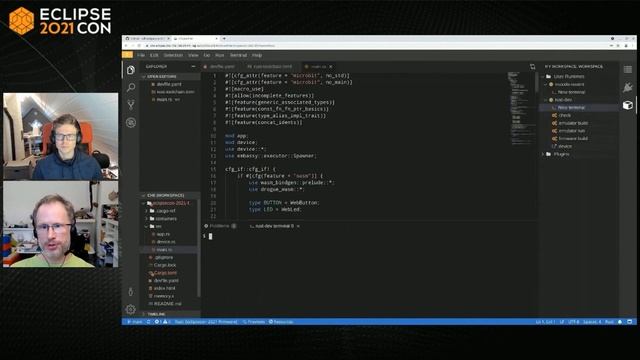
Task: Expand the Timeline section
Action: 170,314
